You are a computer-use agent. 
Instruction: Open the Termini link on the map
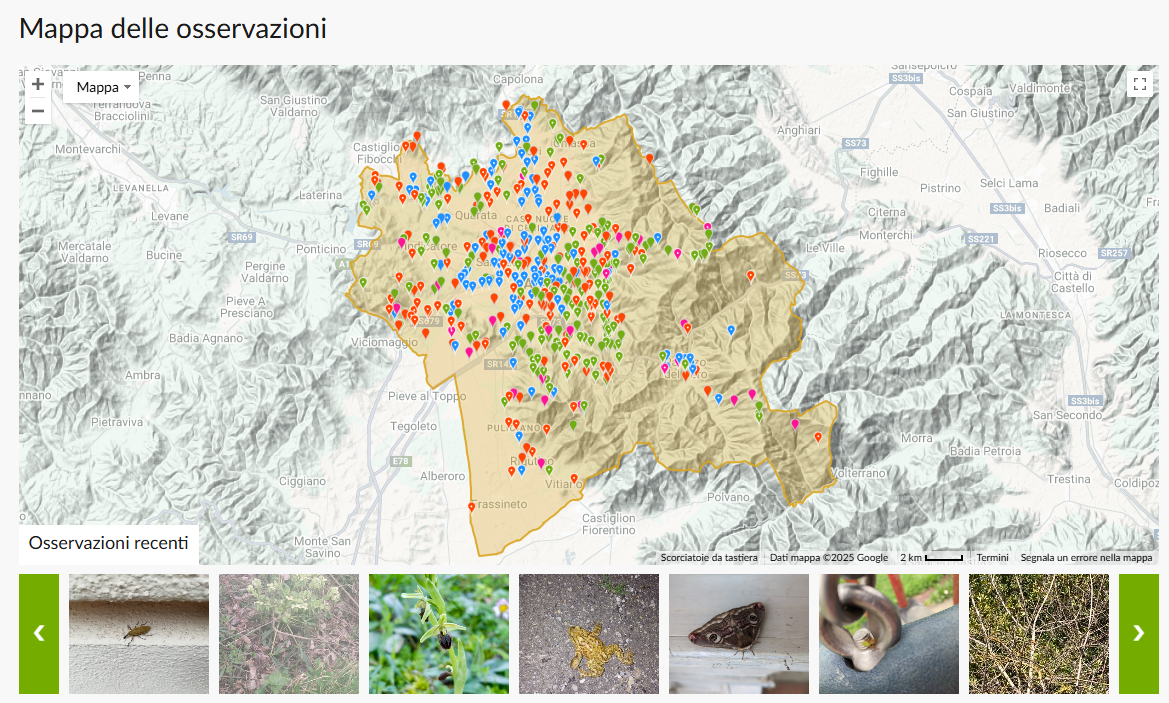pos(992,558)
